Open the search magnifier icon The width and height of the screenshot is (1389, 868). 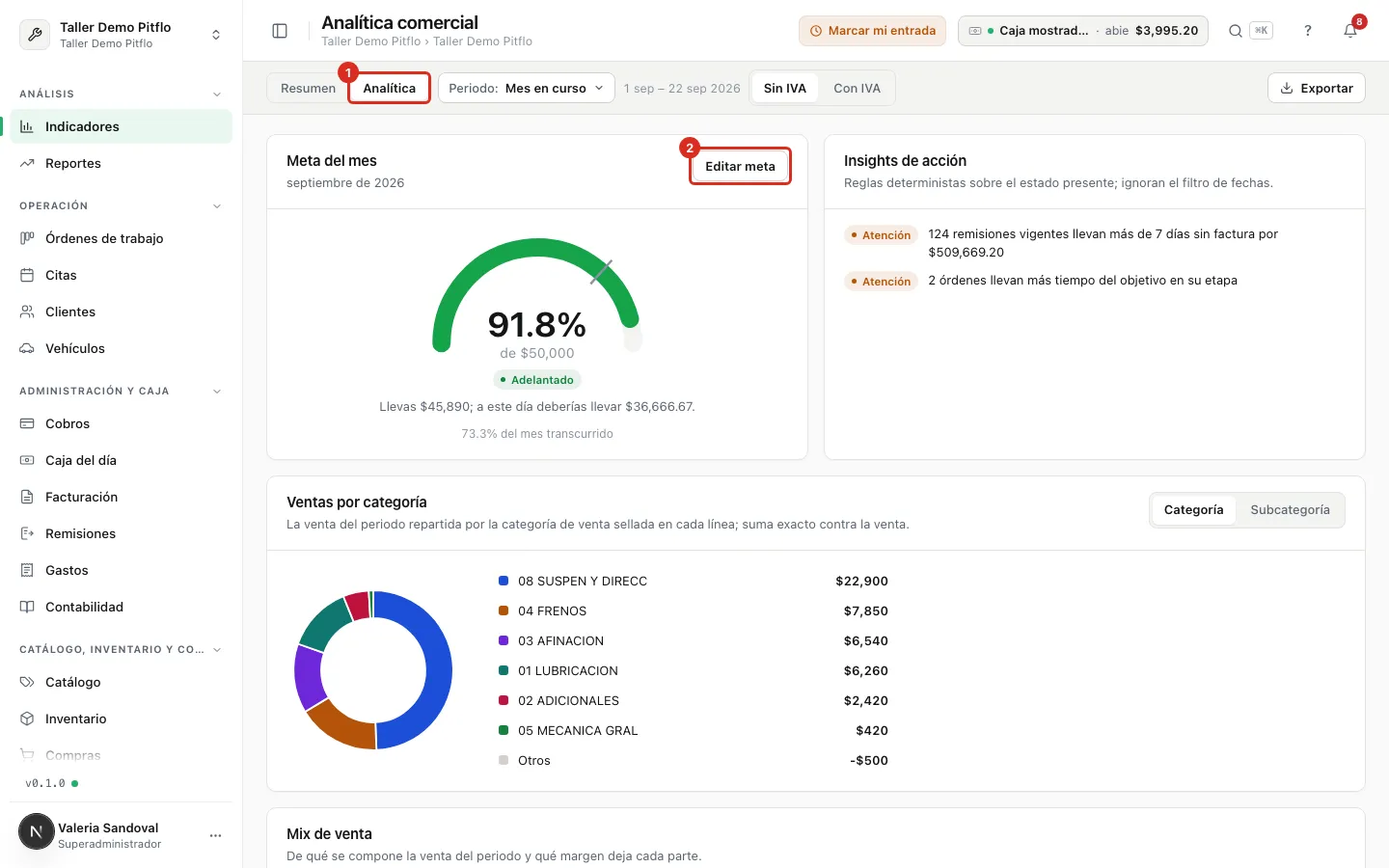[x=1235, y=31]
